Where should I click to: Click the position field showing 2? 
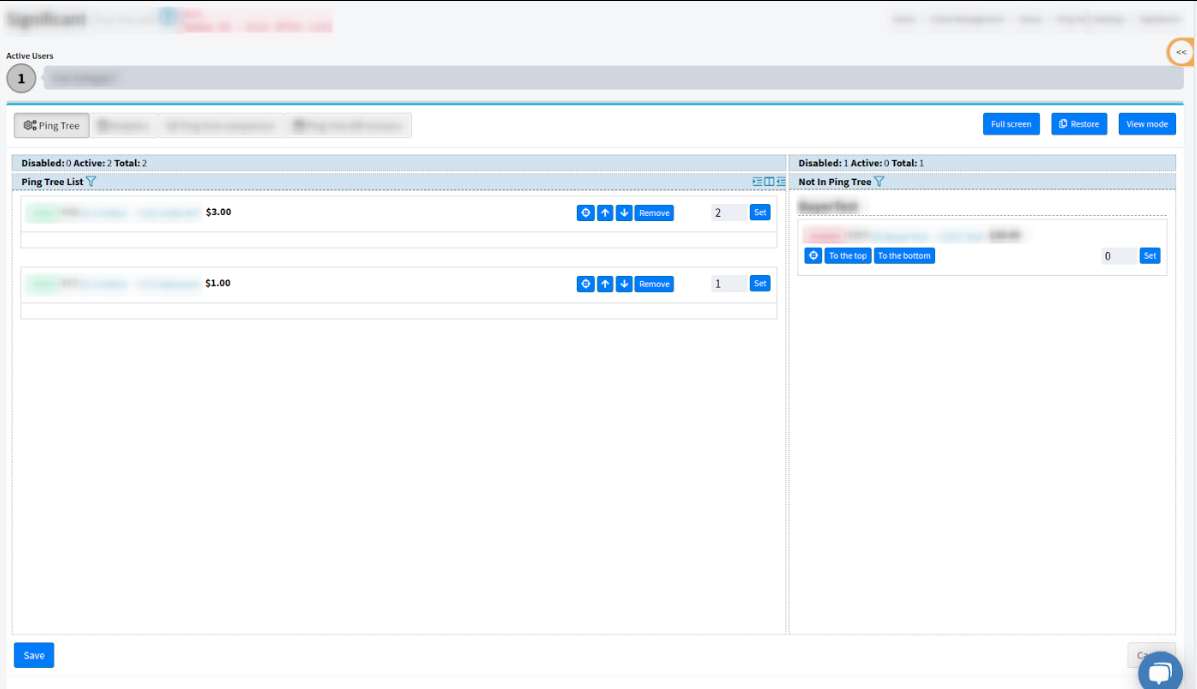[x=727, y=213]
